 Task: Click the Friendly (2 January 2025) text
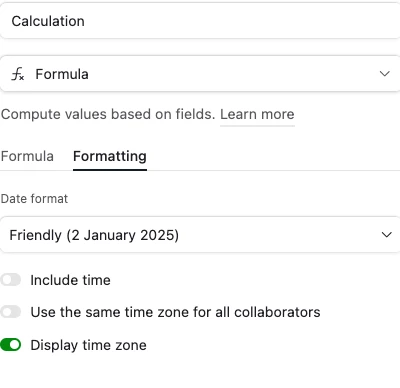94,235
